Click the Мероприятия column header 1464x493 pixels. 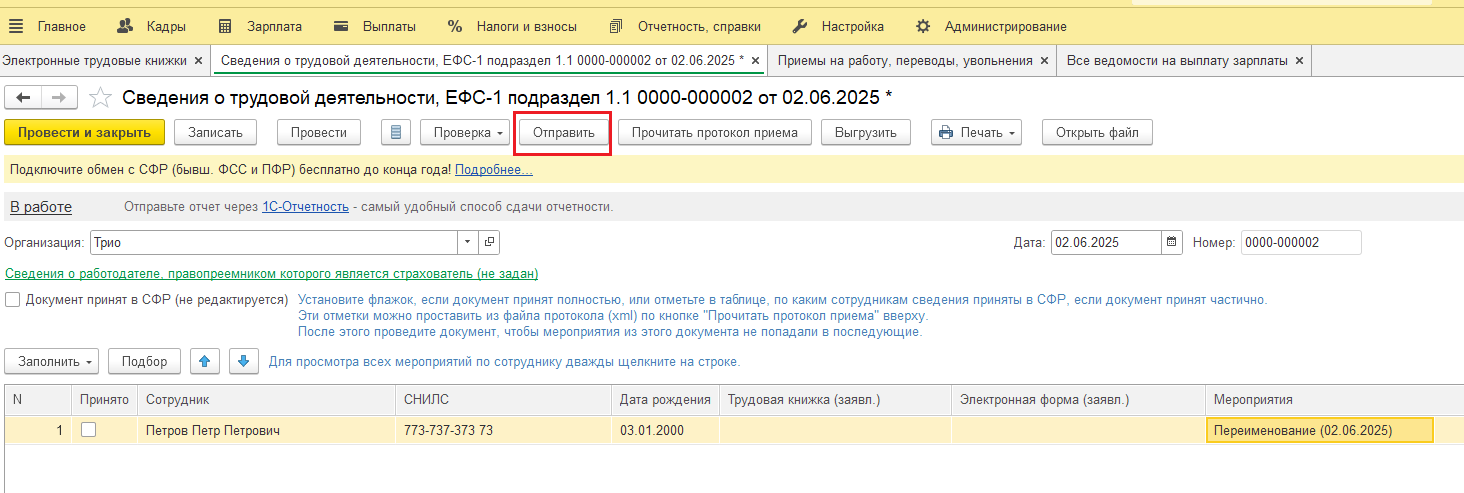point(1334,399)
